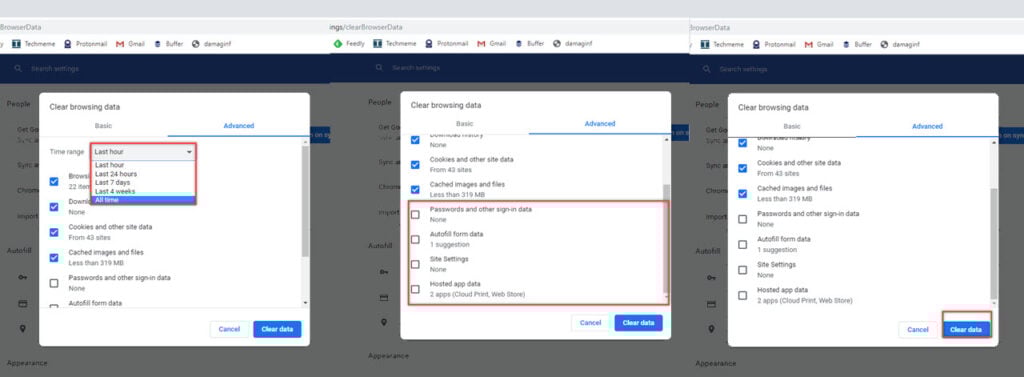This screenshot has height=377, width=1024.
Task: Uncheck Cookies and other site data, middle dialog
Action: [x=415, y=164]
